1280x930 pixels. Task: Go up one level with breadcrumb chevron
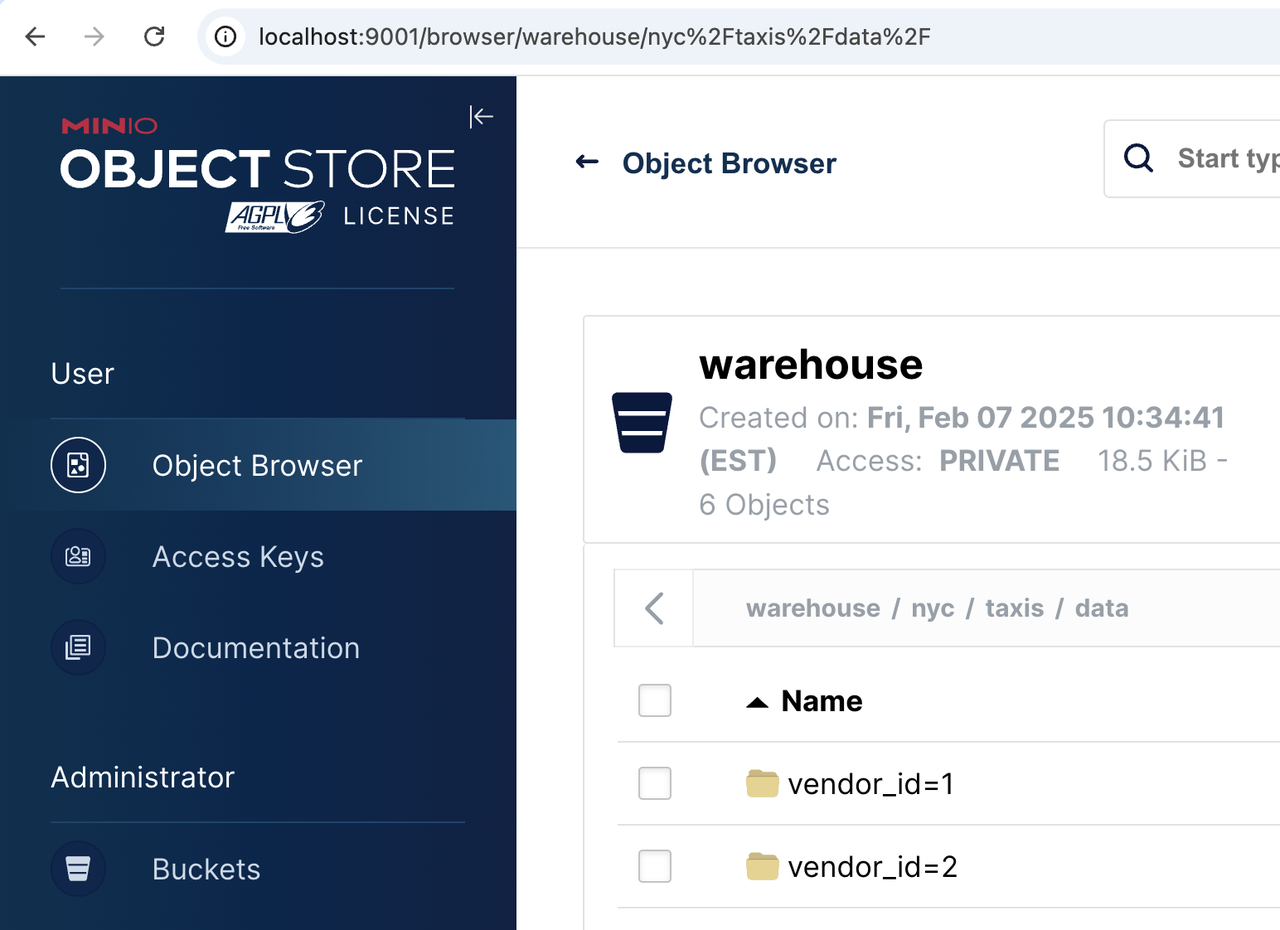pos(654,608)
